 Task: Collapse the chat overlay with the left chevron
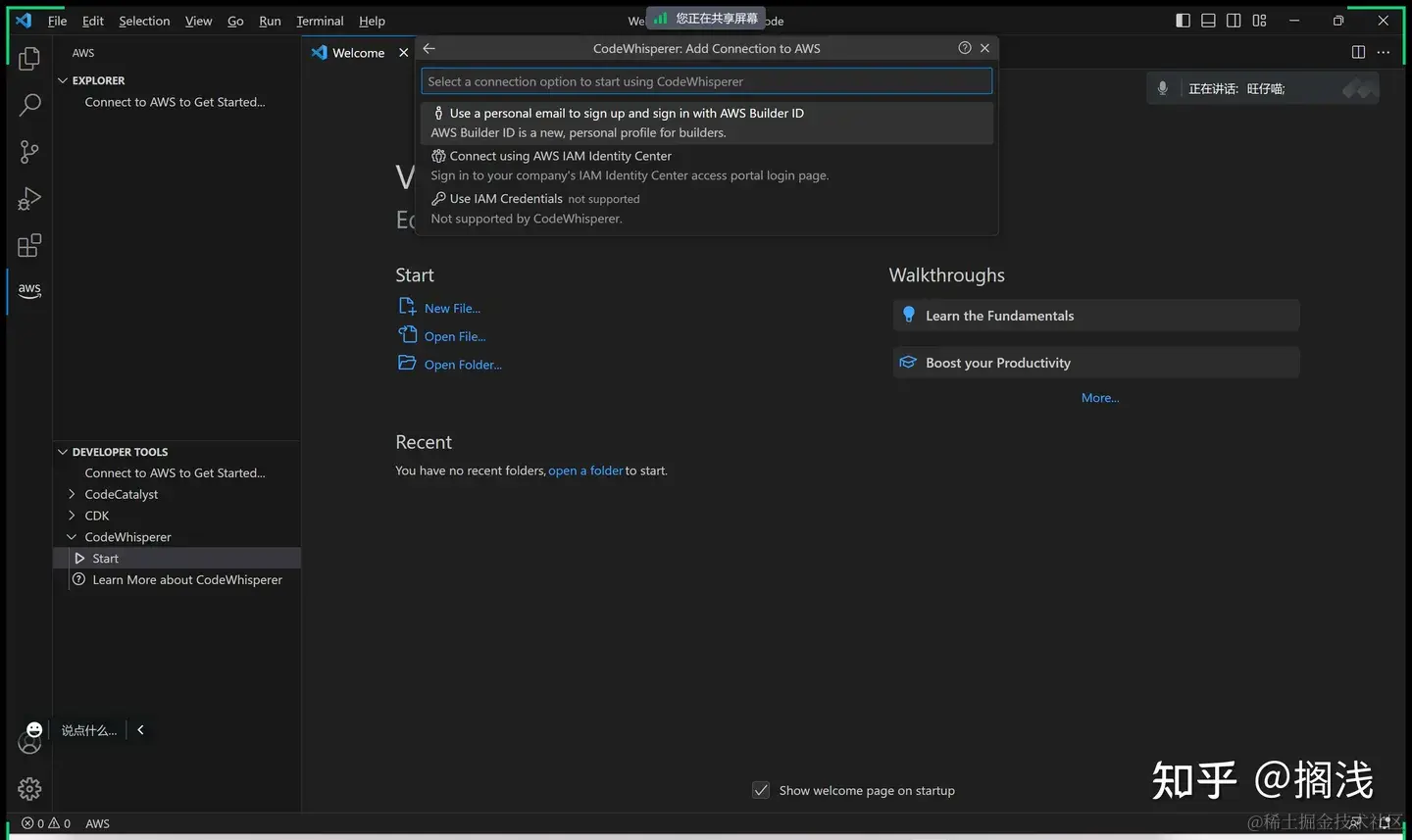tap(141, 730)
